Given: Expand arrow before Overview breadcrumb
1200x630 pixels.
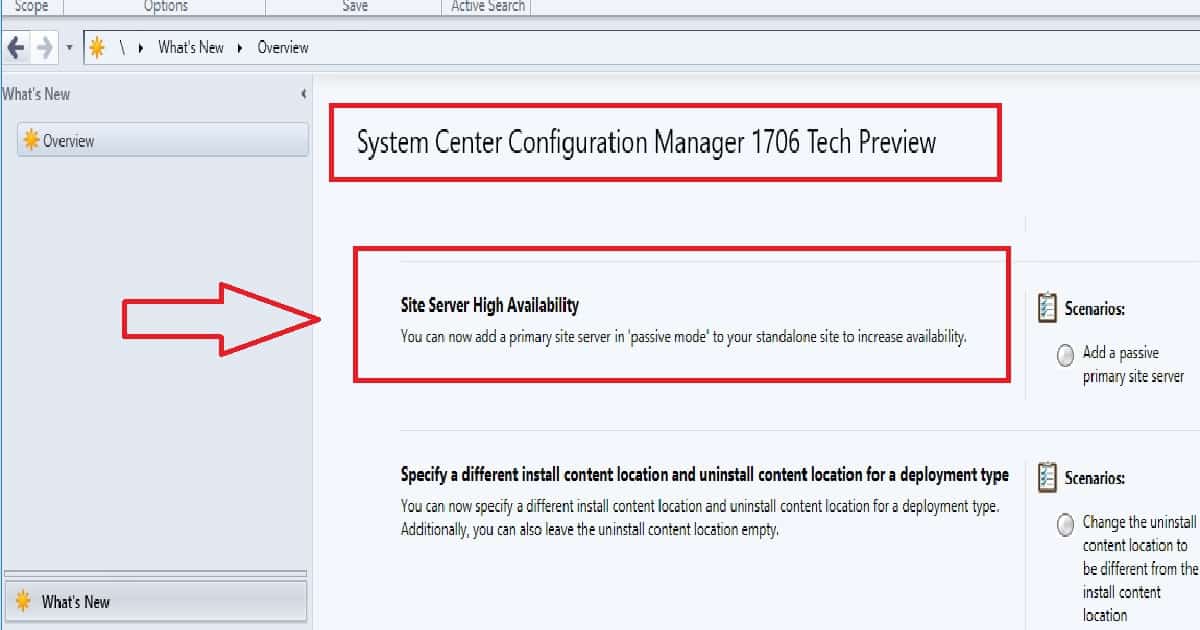Looking at the screenshot, I should 241,47.
